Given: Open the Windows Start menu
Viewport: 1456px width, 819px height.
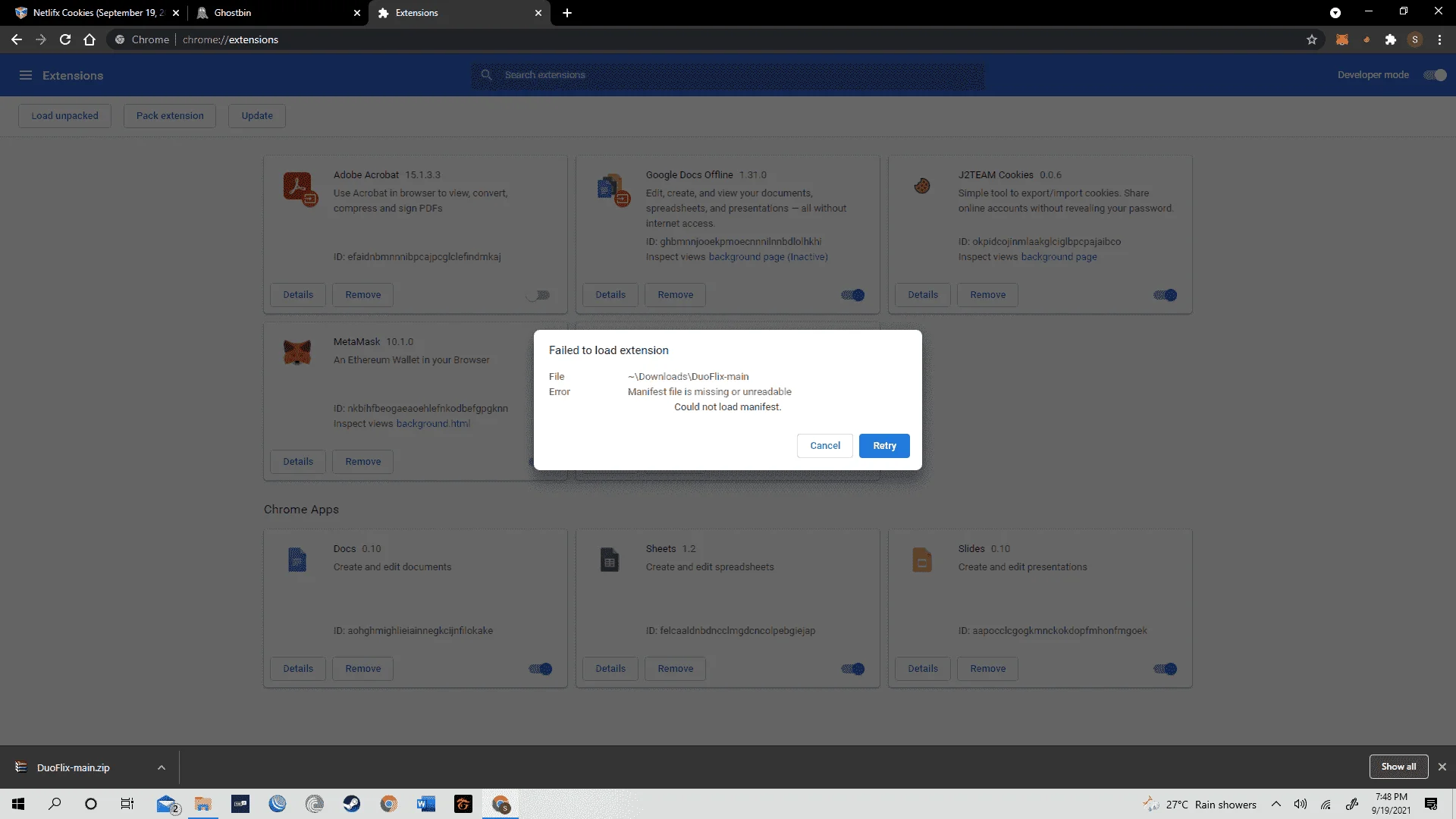Looking at the screenshot, I should 18,804.
